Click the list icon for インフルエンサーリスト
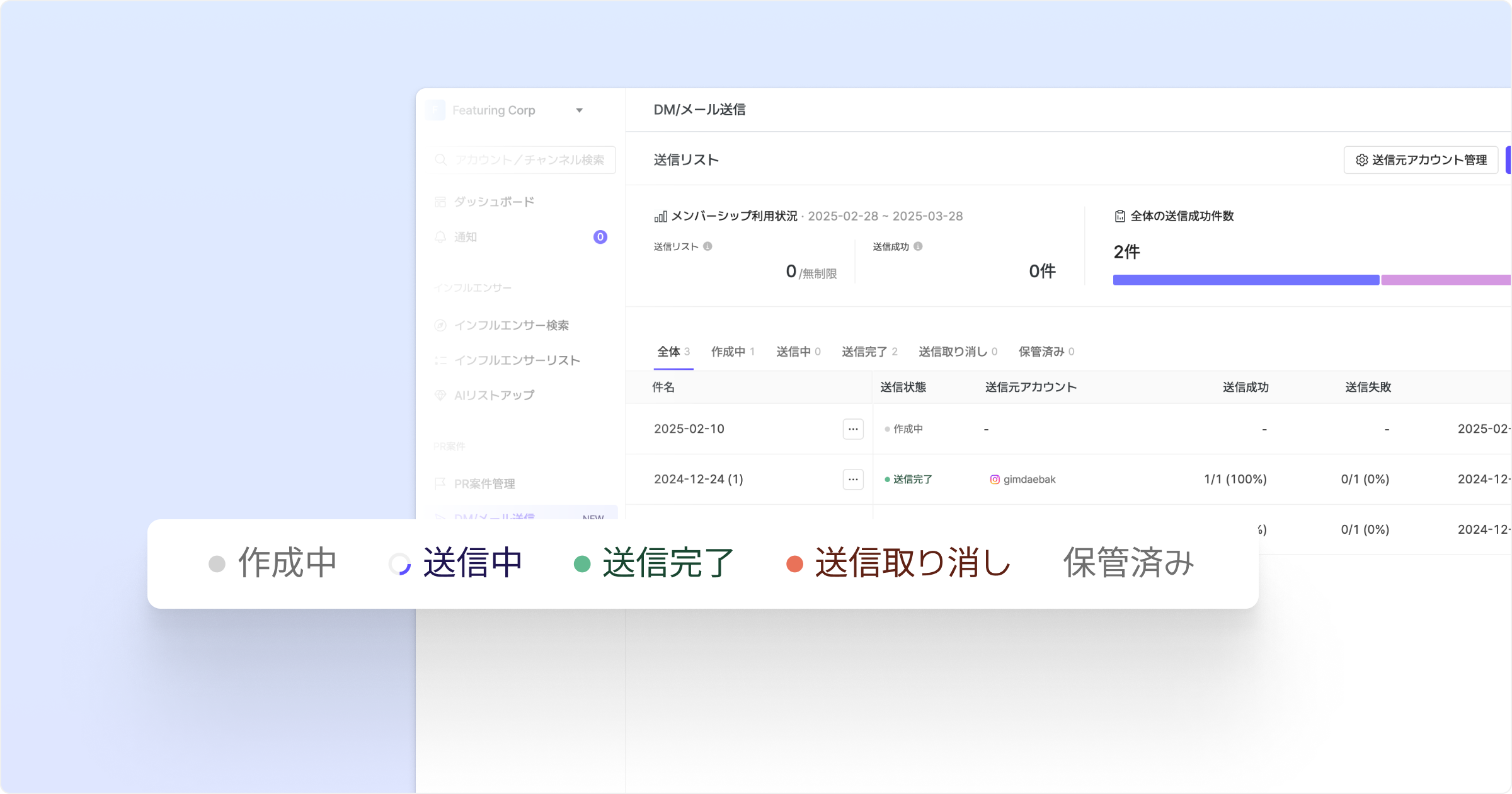The width and height of the screenshot is (1512, 794). [x=440, y=360]
